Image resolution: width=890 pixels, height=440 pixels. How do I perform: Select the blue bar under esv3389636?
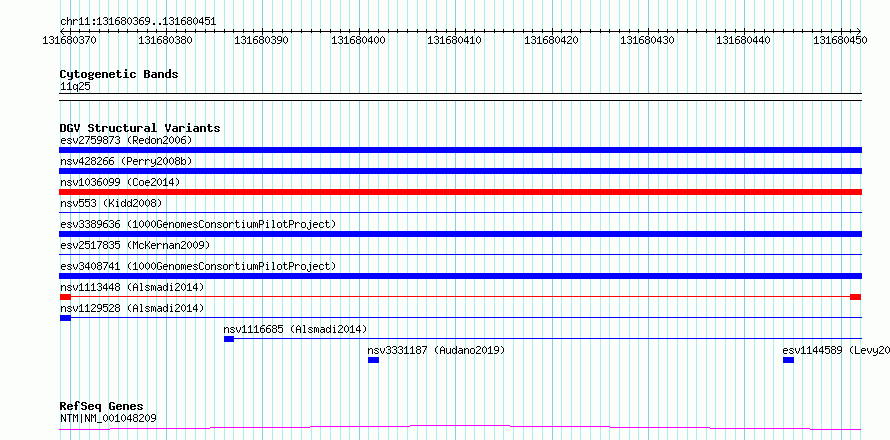click(x=460, y=234)
